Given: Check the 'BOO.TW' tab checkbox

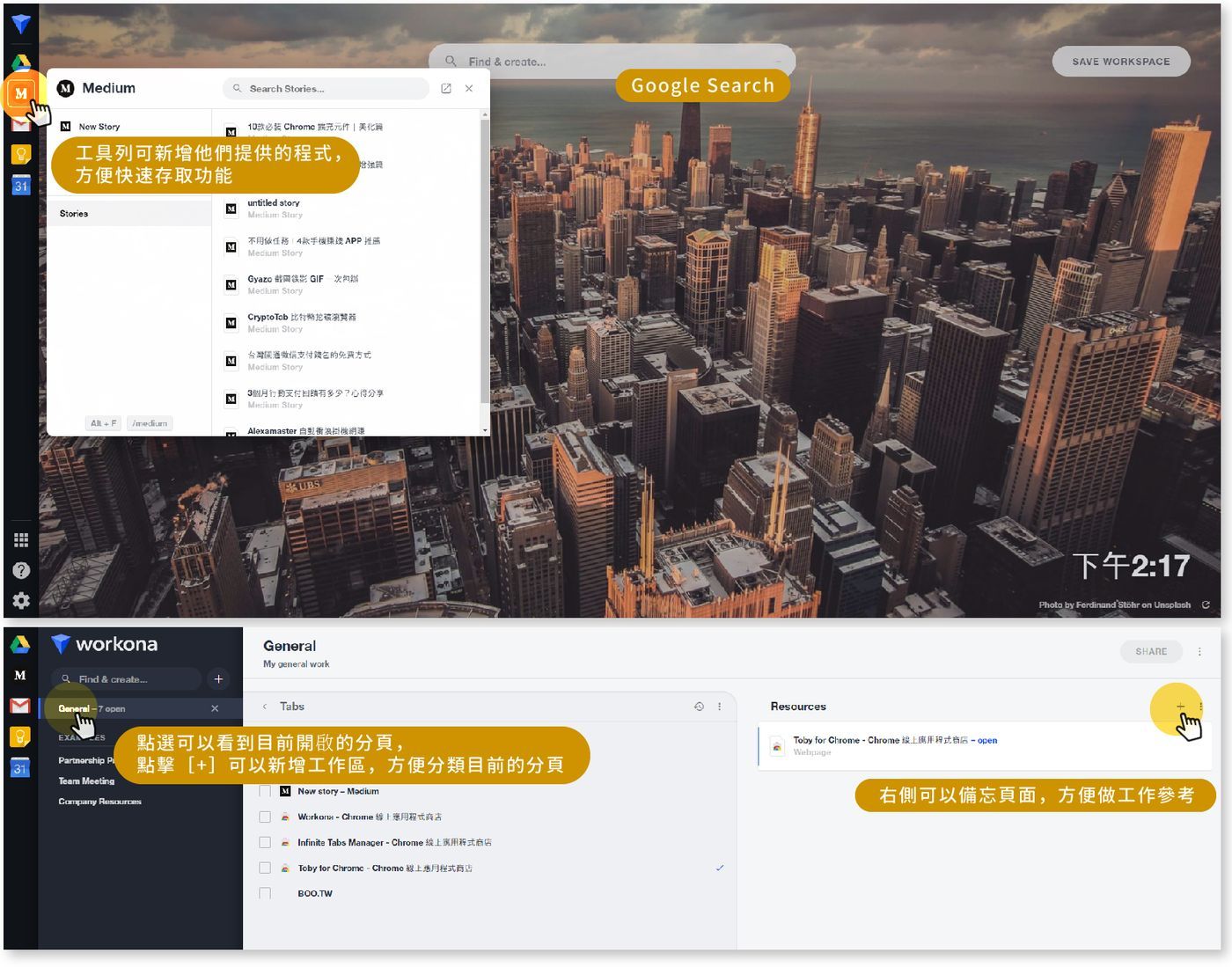Looking at the screenshot, I should click(265, 893).
